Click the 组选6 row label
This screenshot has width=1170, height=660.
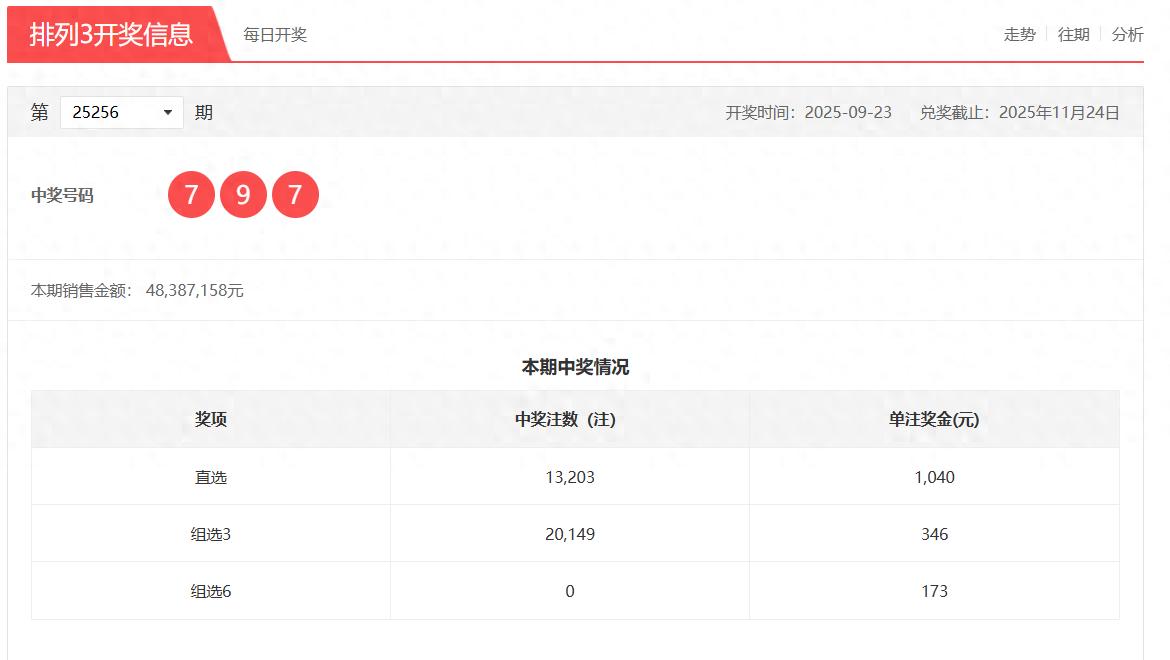pyautogui.click(x=210, y=591)
